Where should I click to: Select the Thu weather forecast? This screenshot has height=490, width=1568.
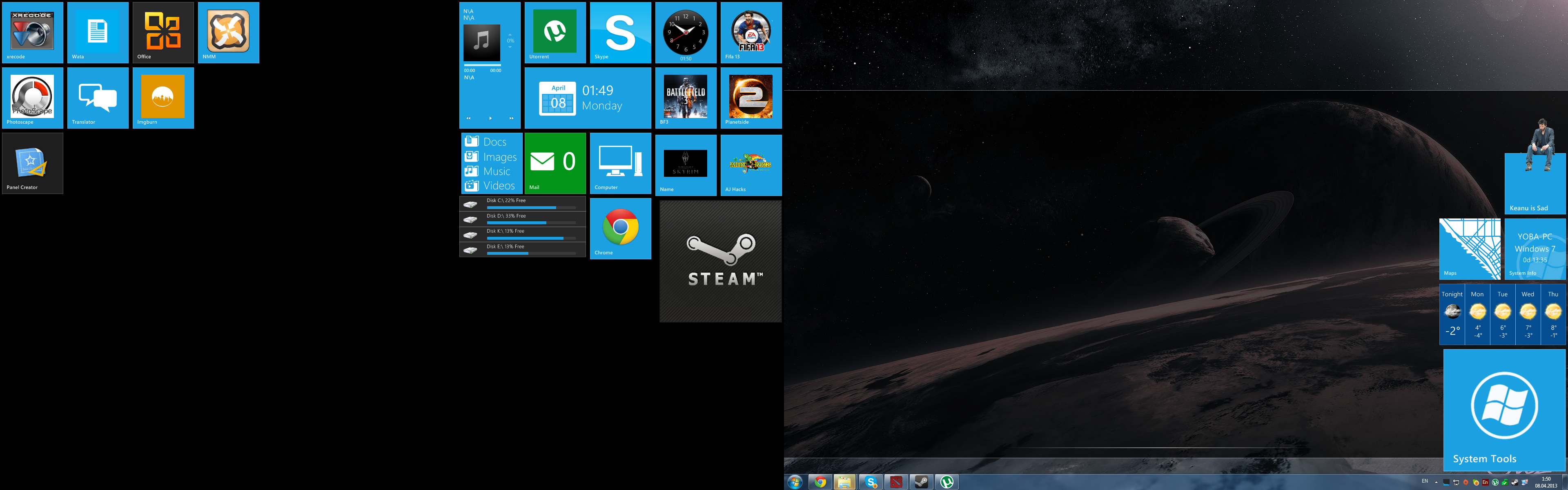[1553, 314]
